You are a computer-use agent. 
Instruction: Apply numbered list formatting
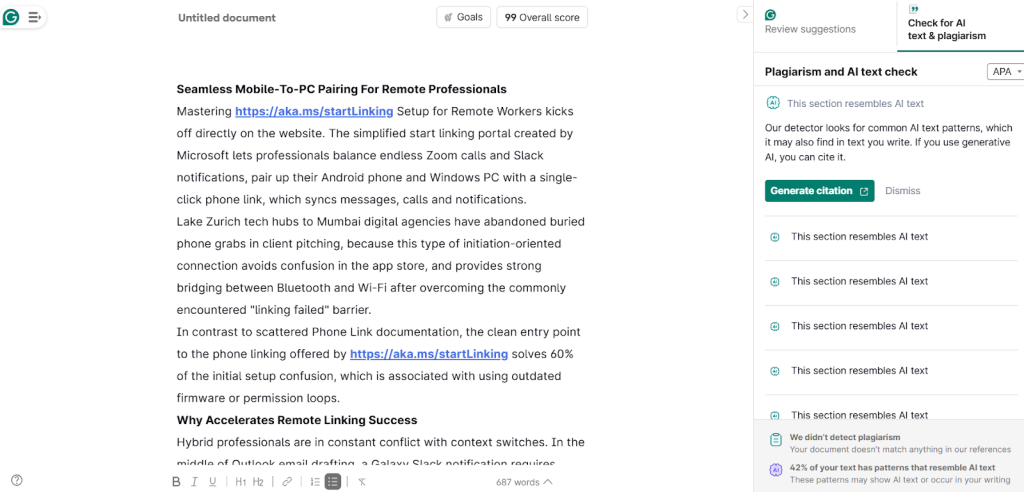click(x=315, y=482)
